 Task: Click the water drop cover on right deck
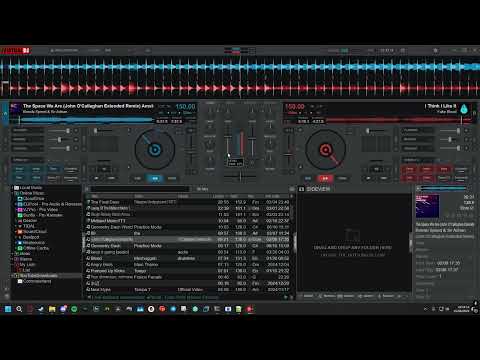464,109
